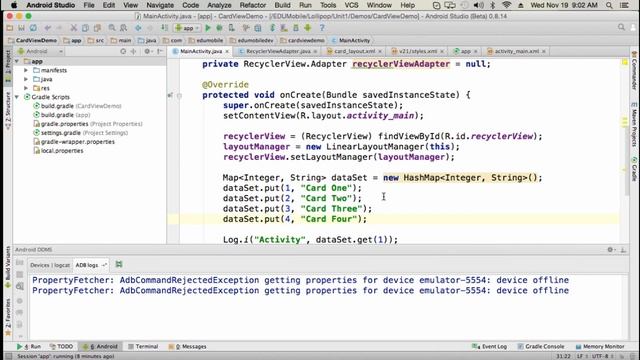This screenshot has width=640, height=360.
Task: Toggle the Android tool window button
Action: tap(100, 347)
